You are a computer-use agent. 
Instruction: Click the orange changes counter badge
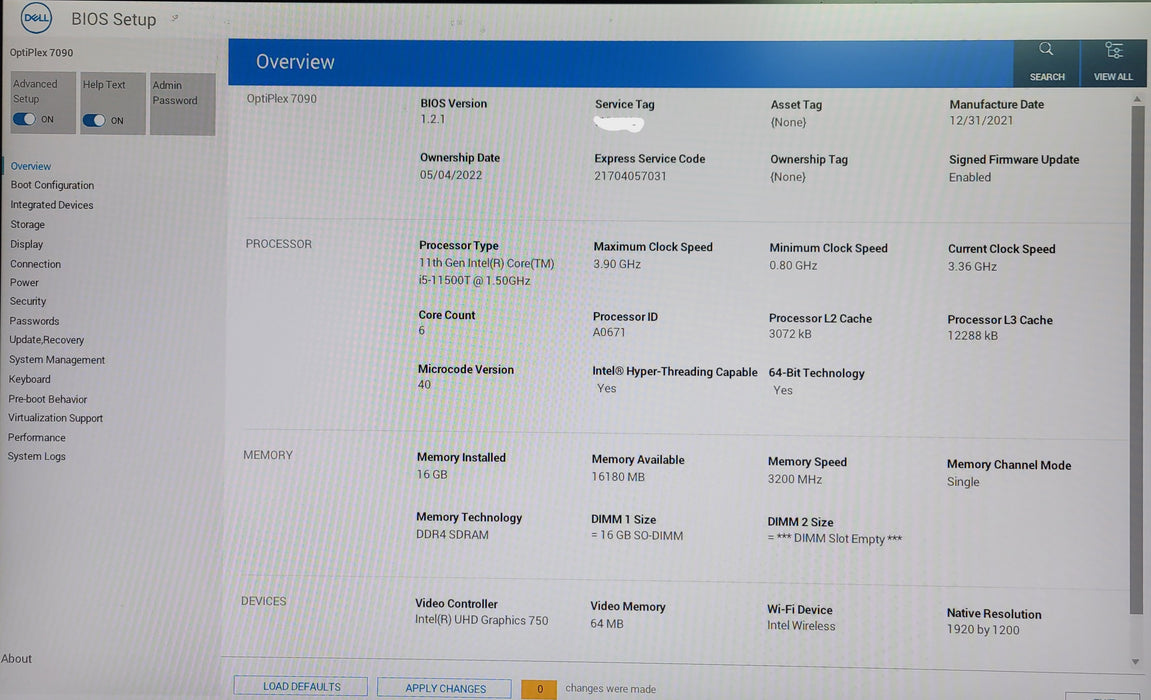tap(539, 689)
